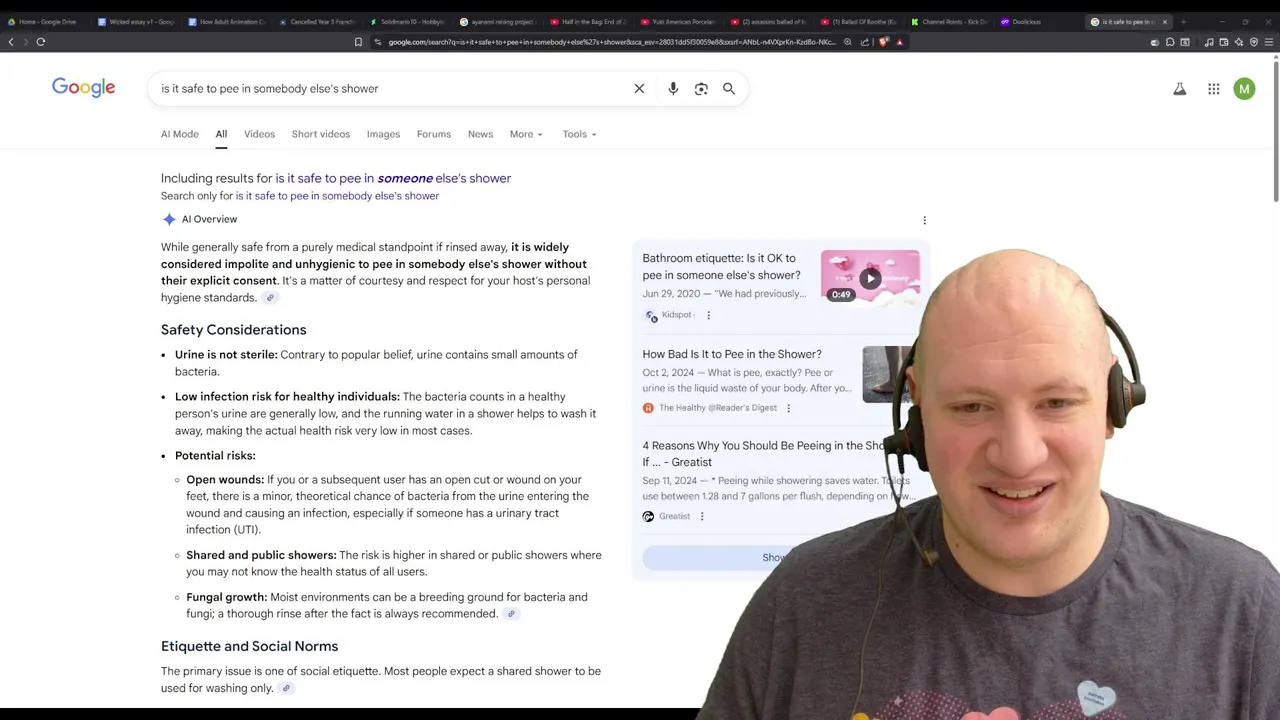Screen dimensions: 1280x720
Task: Switch to Images results tab
Action: (x=383, y=134)
